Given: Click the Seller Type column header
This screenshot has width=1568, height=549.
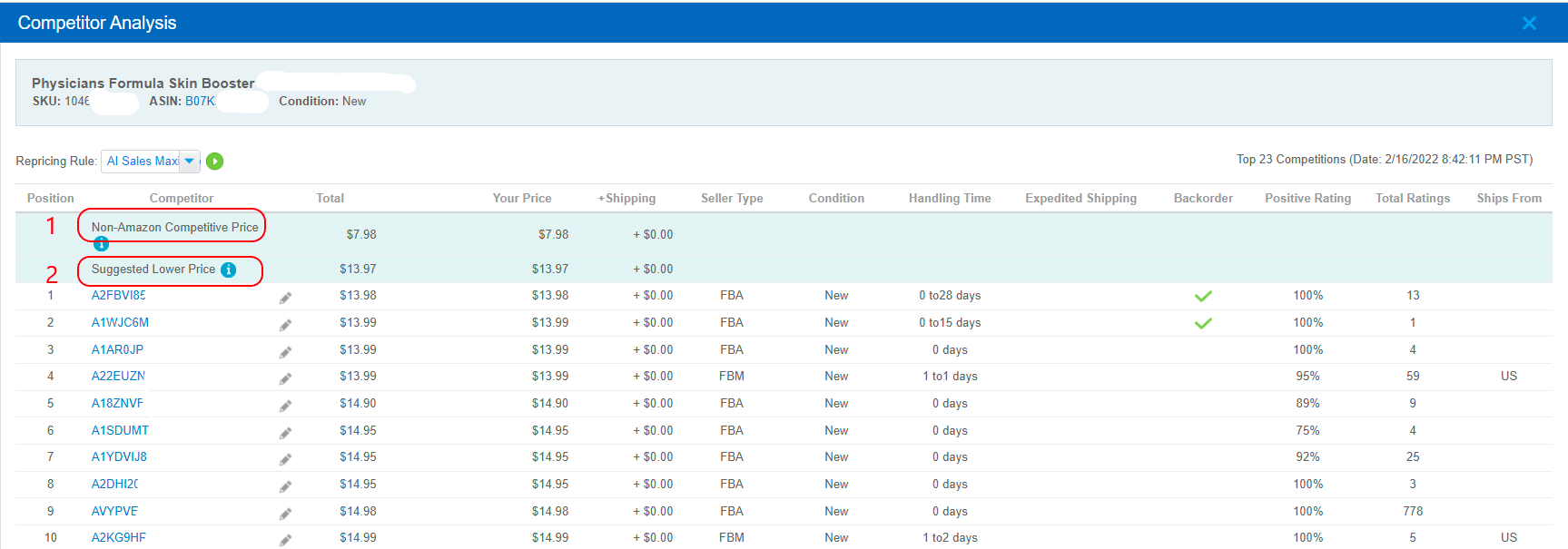Looking at the screenshot, I should (732, 198).
